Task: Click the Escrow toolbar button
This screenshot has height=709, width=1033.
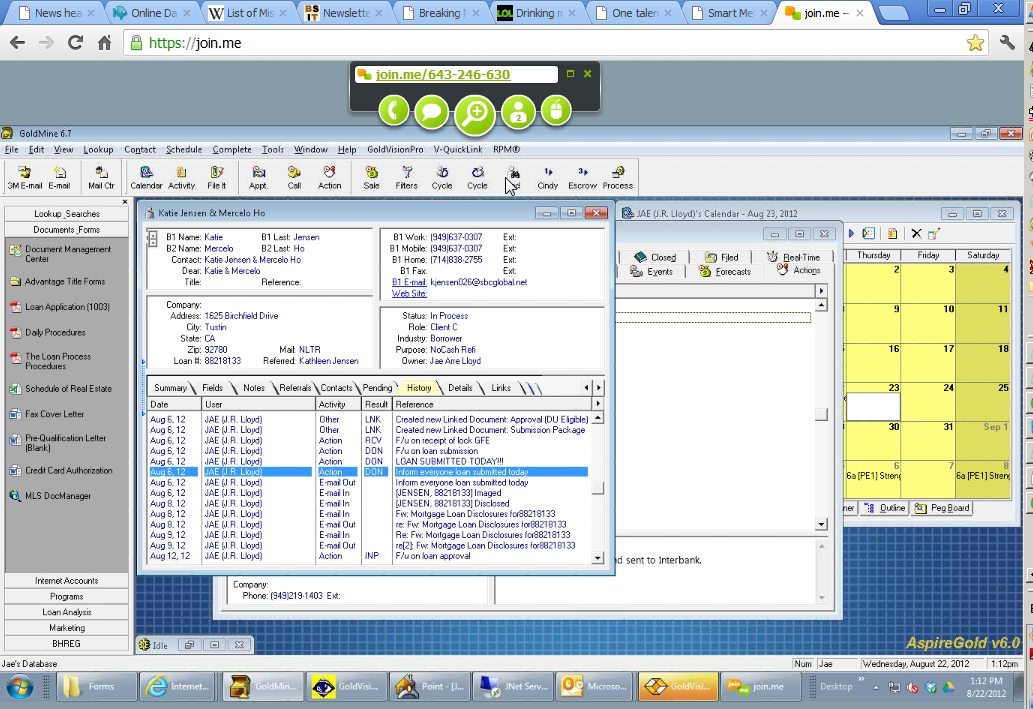Action: (582, 177)
